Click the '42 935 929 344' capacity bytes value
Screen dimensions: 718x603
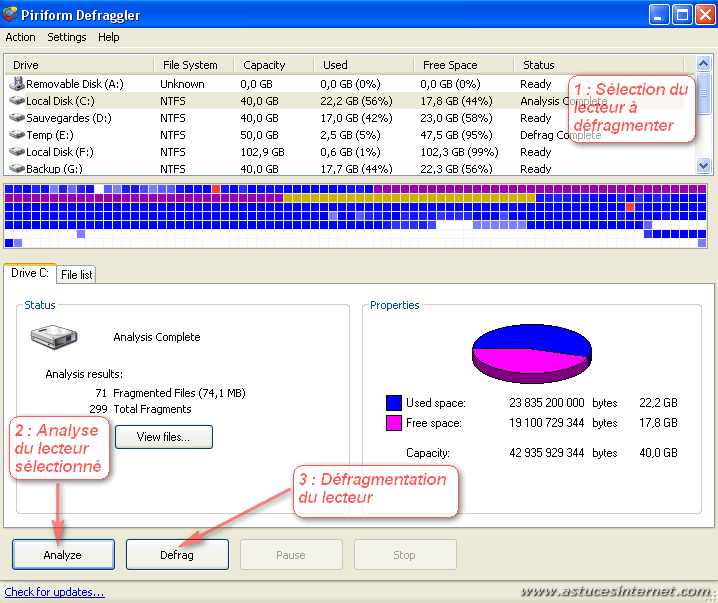547,453
